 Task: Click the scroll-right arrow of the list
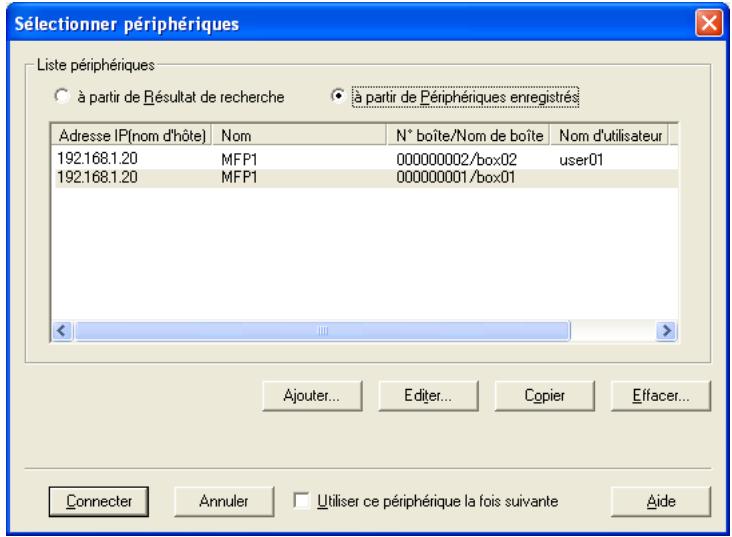tap(666, 331)
